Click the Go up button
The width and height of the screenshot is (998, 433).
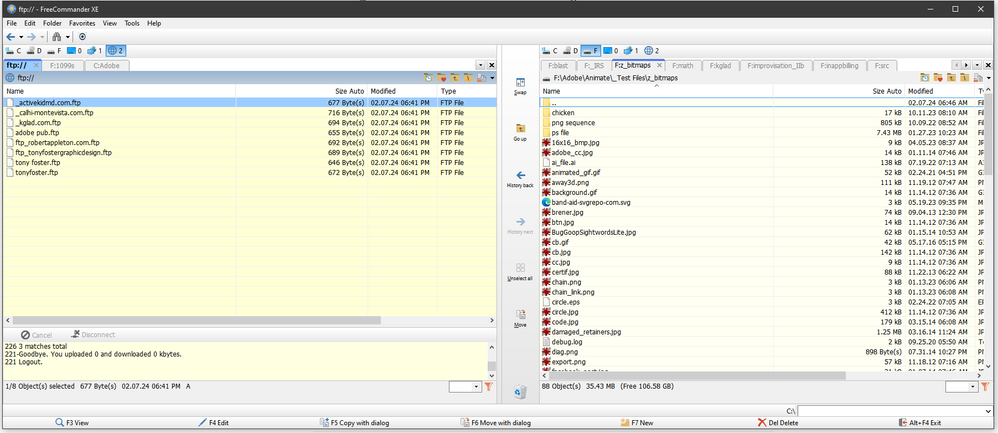(x=520, y=132)
